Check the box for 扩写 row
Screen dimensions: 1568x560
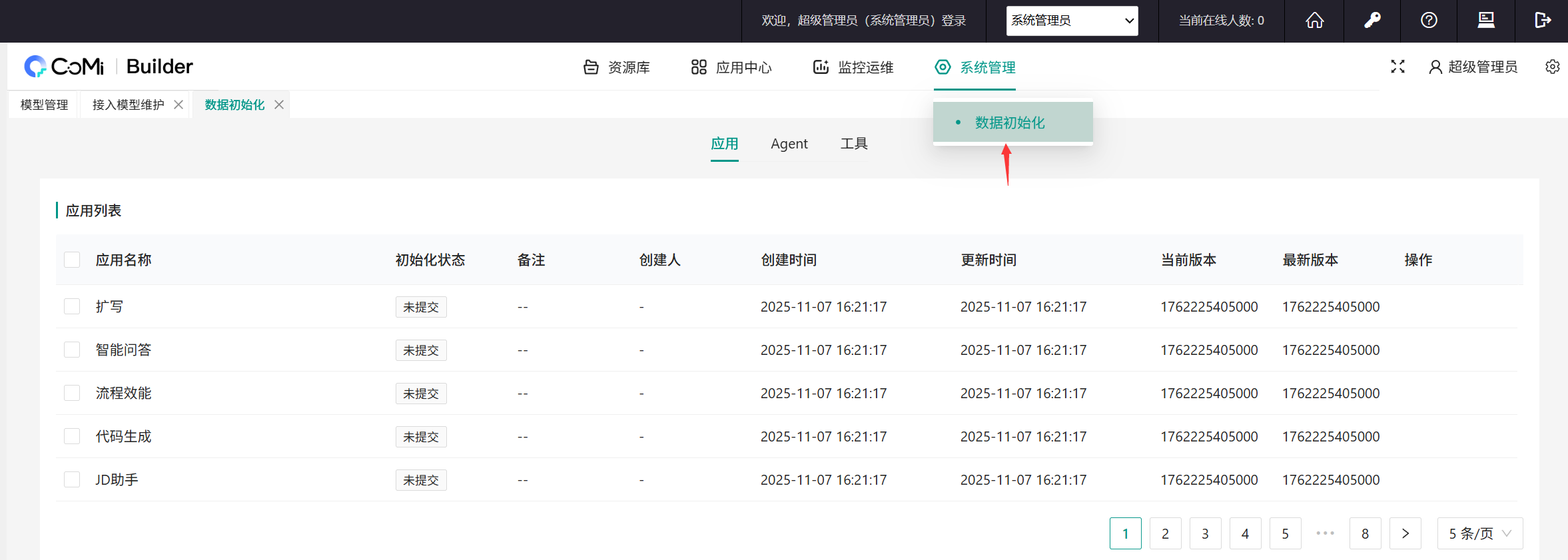tap(72, 306)
